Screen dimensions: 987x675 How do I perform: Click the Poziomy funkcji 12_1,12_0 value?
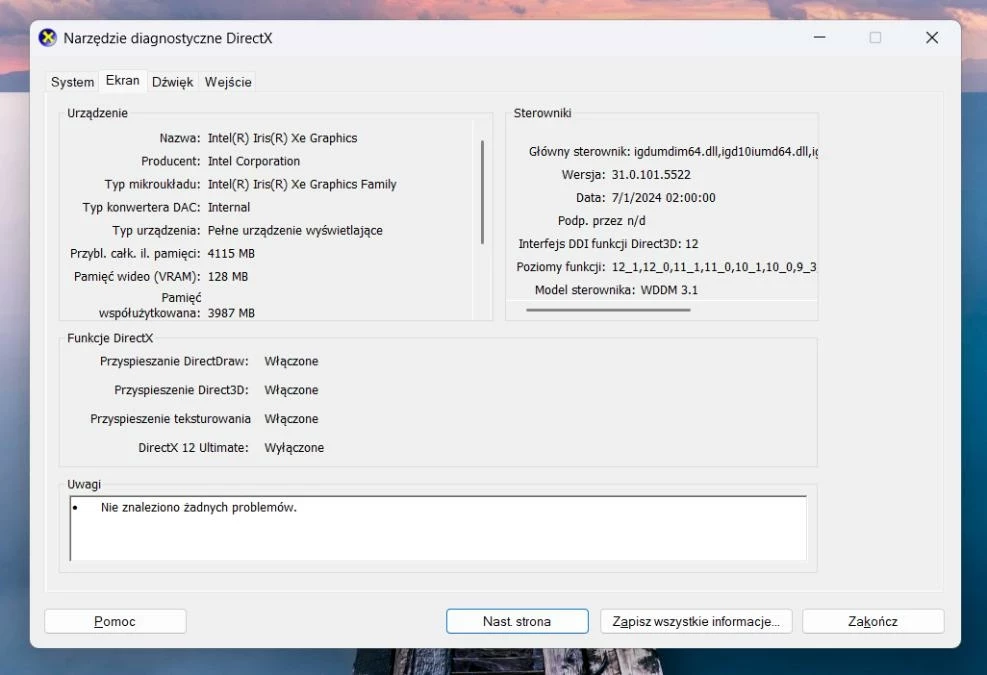pos(714,267)
